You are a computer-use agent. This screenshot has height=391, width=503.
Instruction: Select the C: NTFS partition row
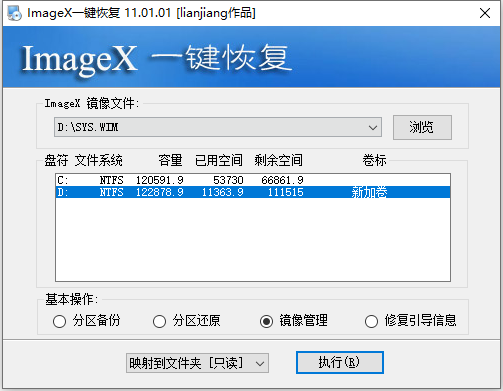253,180
